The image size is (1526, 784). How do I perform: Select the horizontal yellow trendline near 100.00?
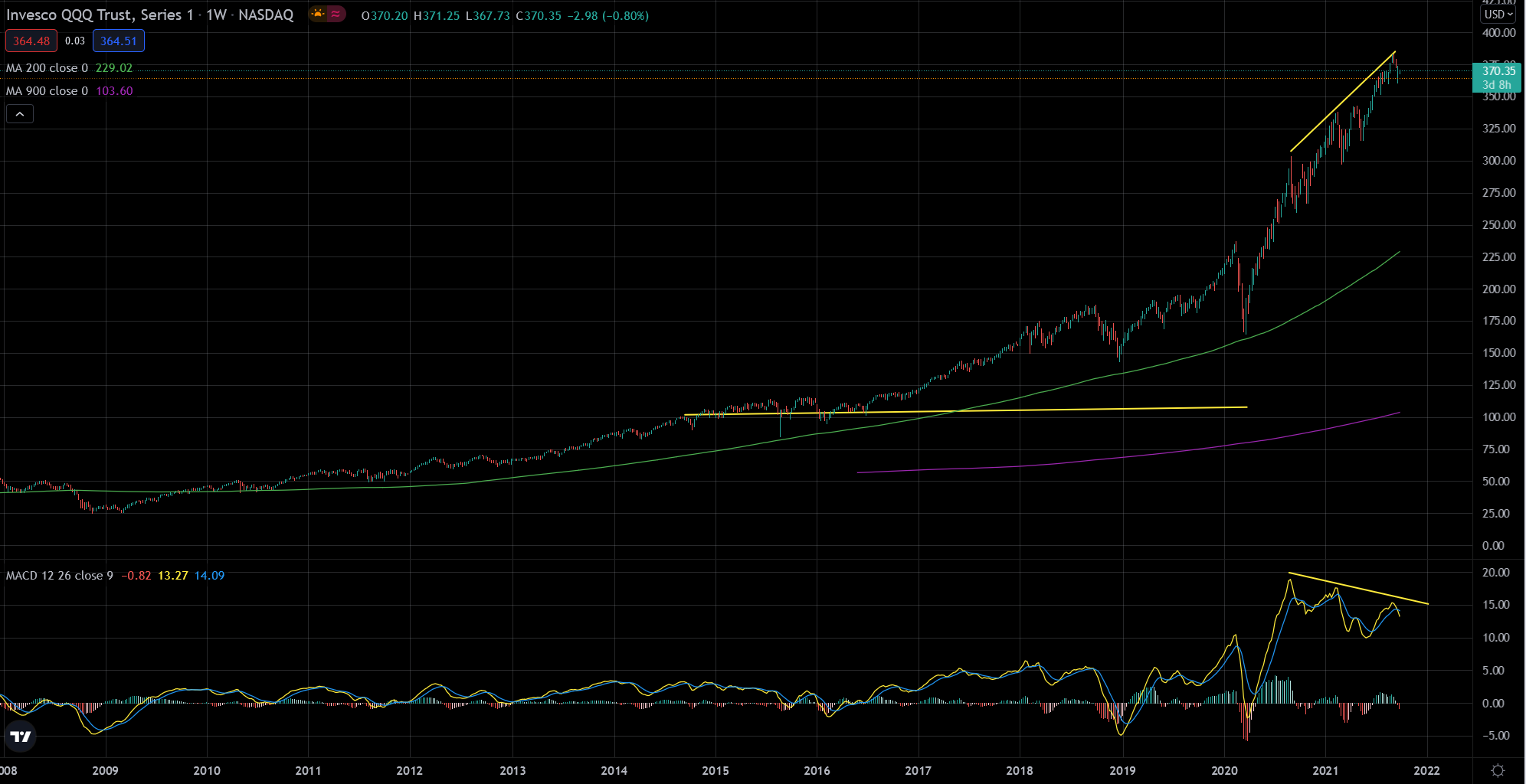pyautogui.click(x=965, y=411)
